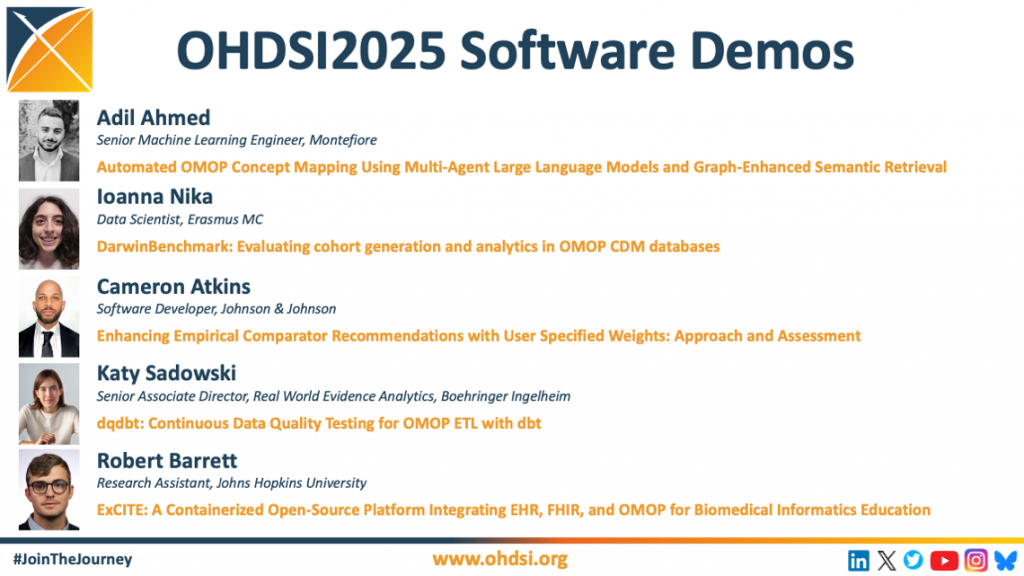The width and height of the screenshot is (1024, 576).
Task: Click the dqdbt Continuous Data Quality Testing title
Action: [x=319, y=423]
